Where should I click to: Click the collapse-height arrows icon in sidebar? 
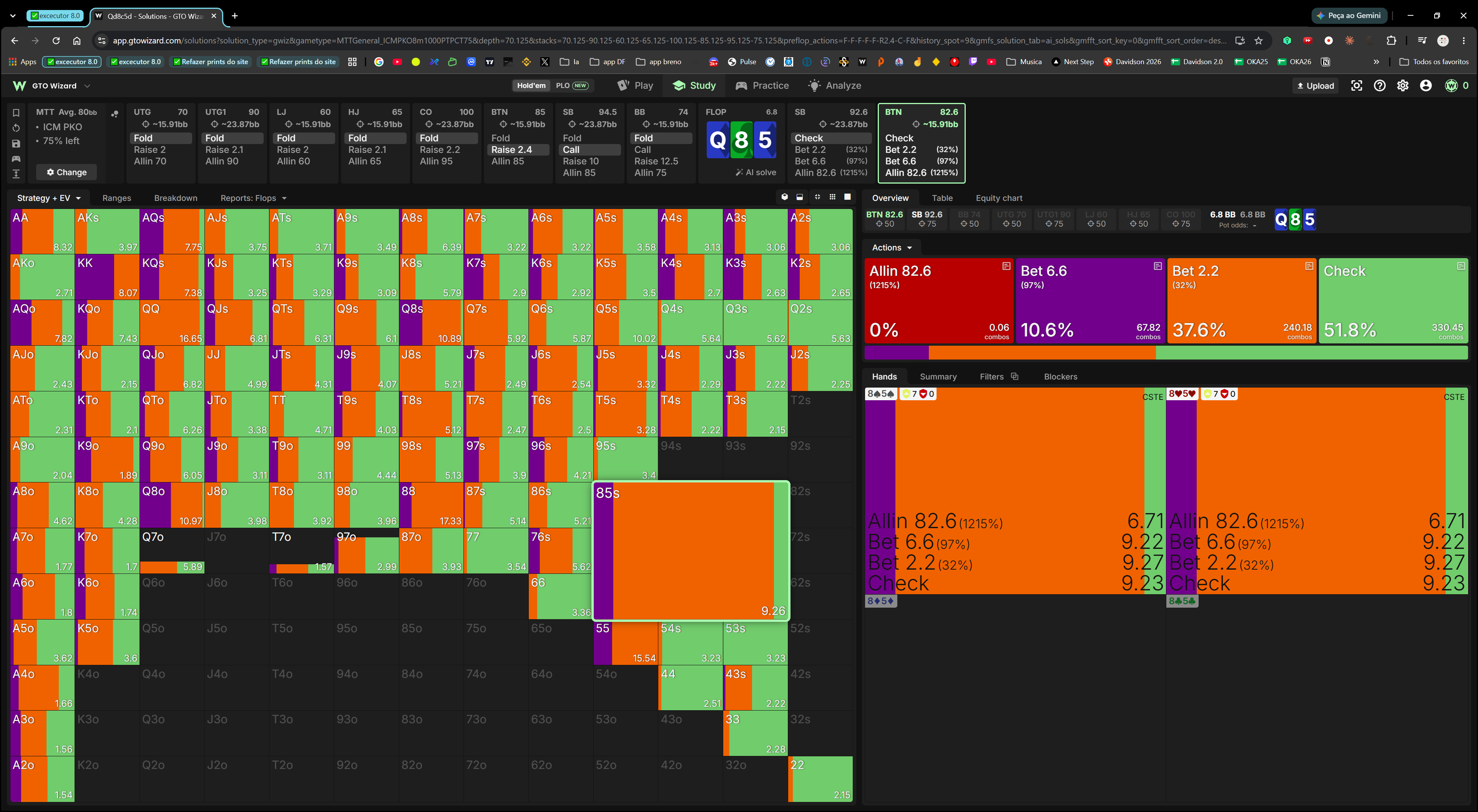pyautogui.click(x=16, y=174)
